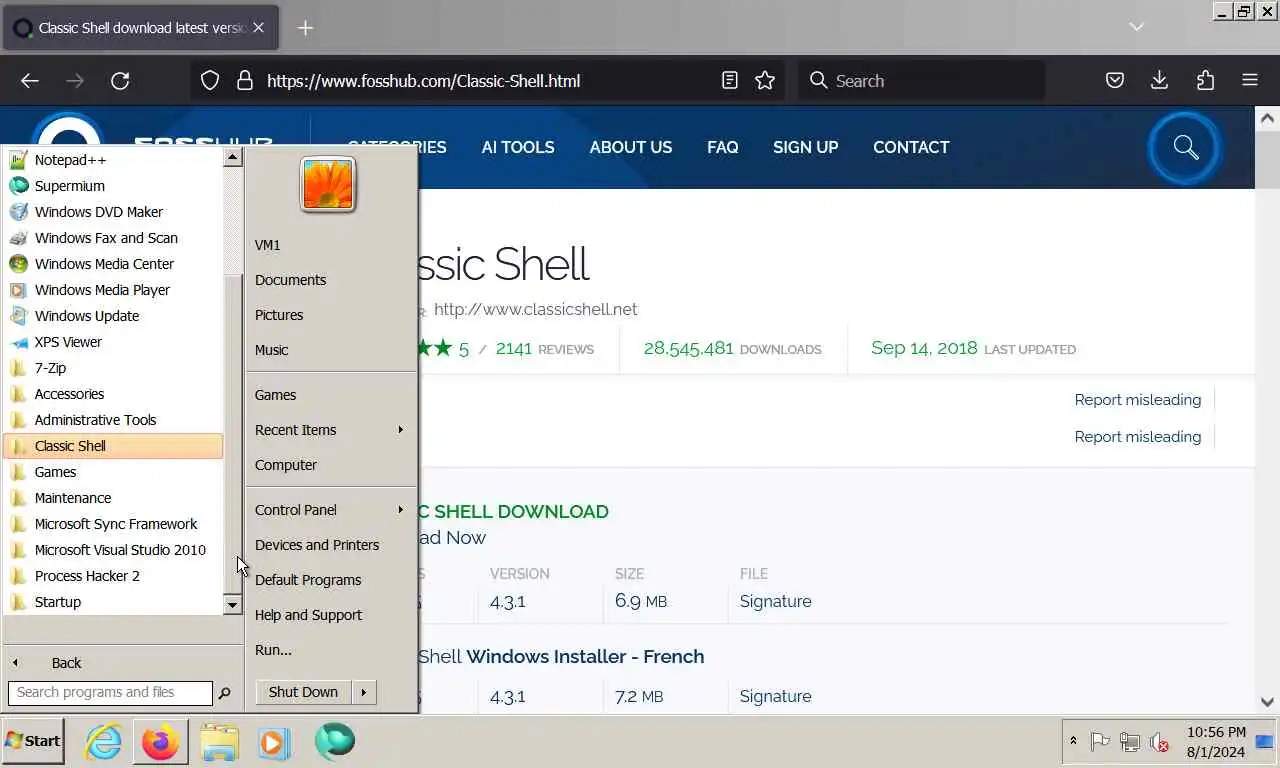Focus the Search programs and files box
Screen dimensions: 1280x768
pos(110,692)
